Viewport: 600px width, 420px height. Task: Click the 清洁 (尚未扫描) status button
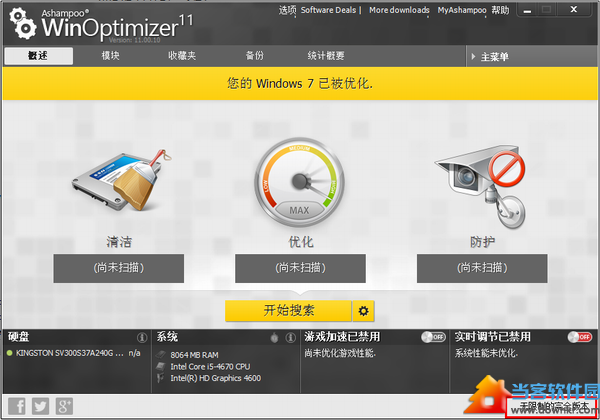119,268
